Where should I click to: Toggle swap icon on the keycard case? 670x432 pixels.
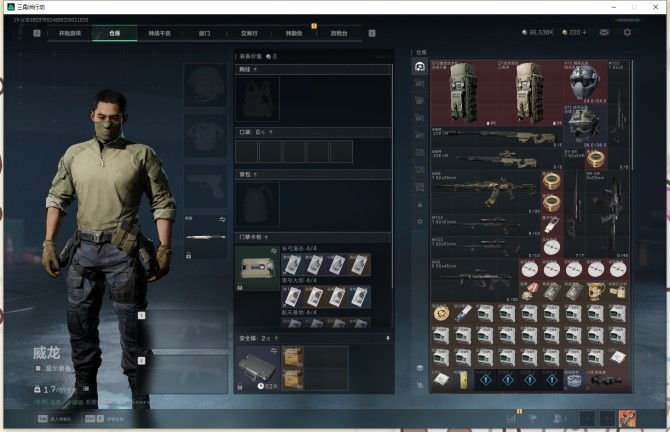[274, 251]
